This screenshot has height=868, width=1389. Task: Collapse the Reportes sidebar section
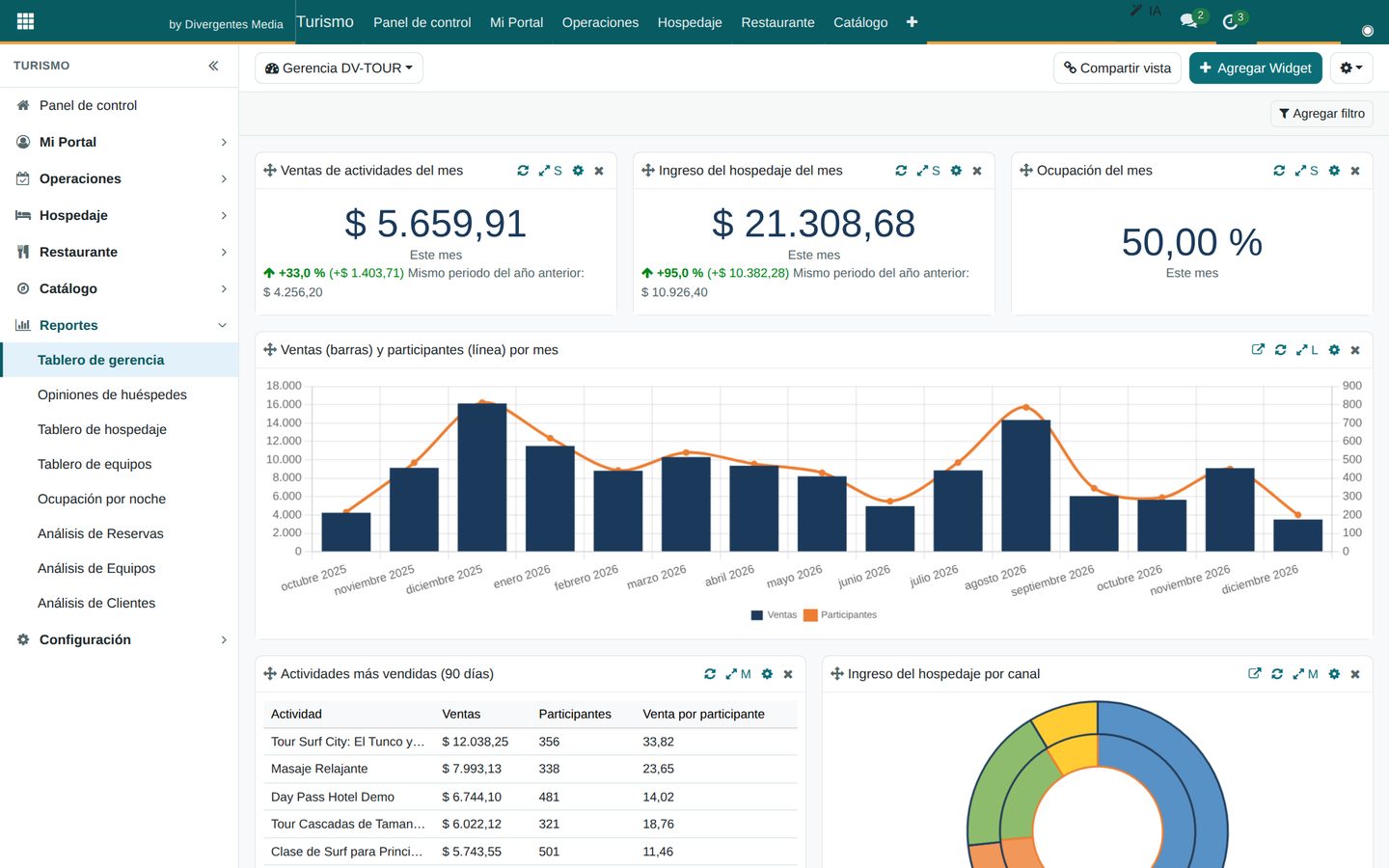[x=119, y=325]
